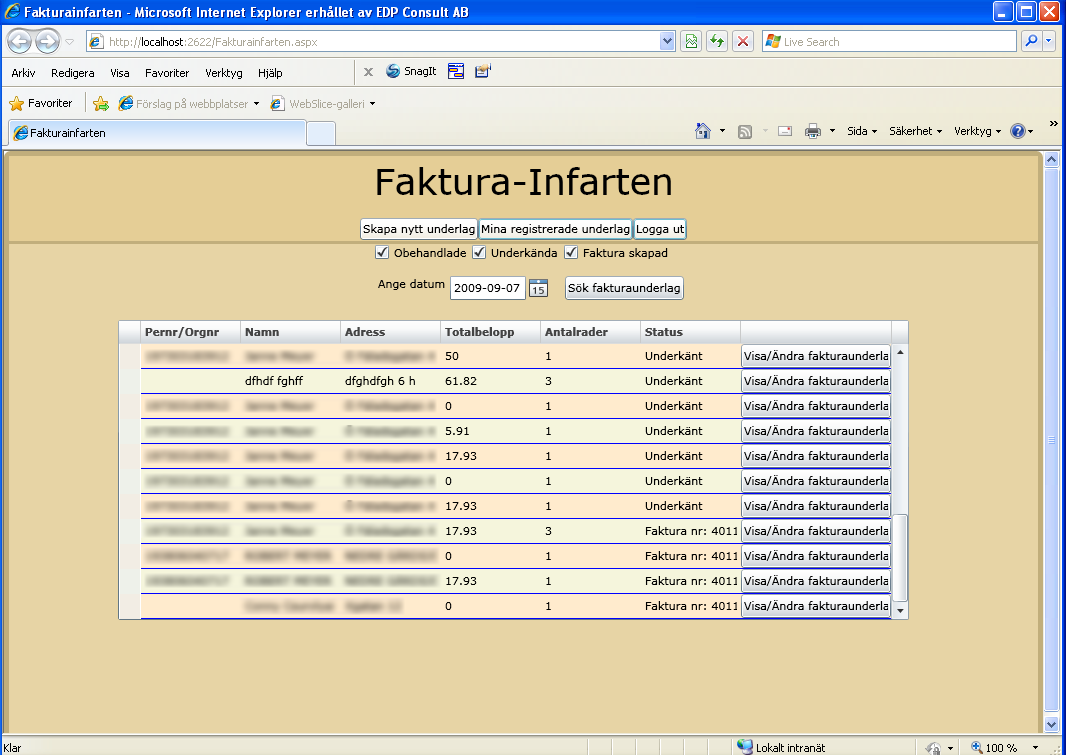Open the Sida dropdown menu
The image size is (1066, 755).
[862, 131]
